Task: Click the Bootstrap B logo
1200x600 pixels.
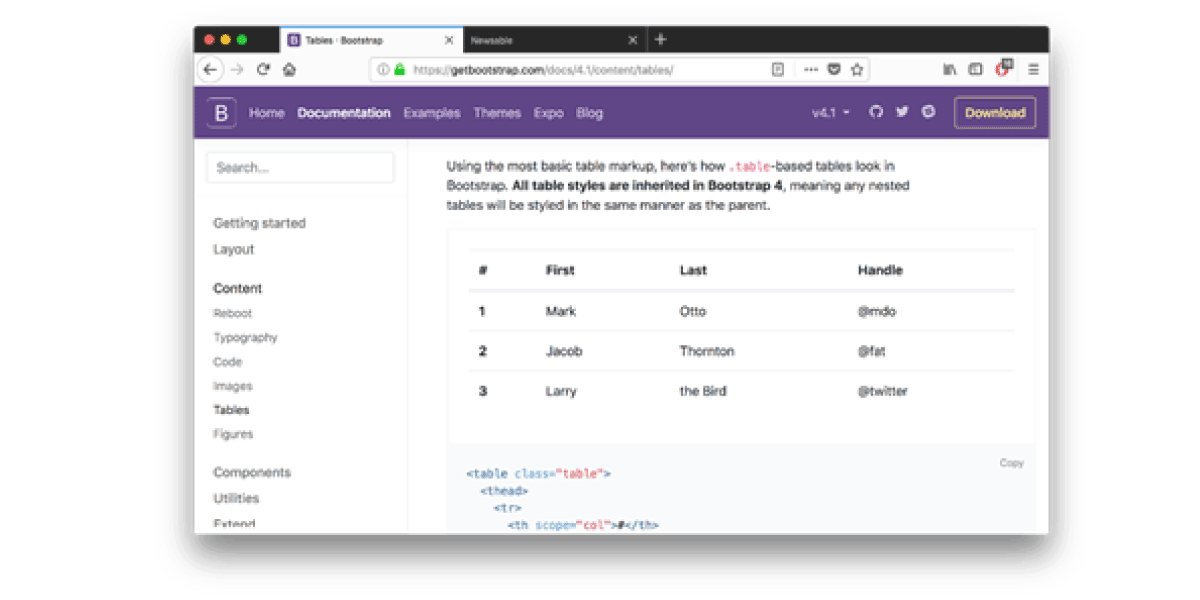Action: click(222, 113)
